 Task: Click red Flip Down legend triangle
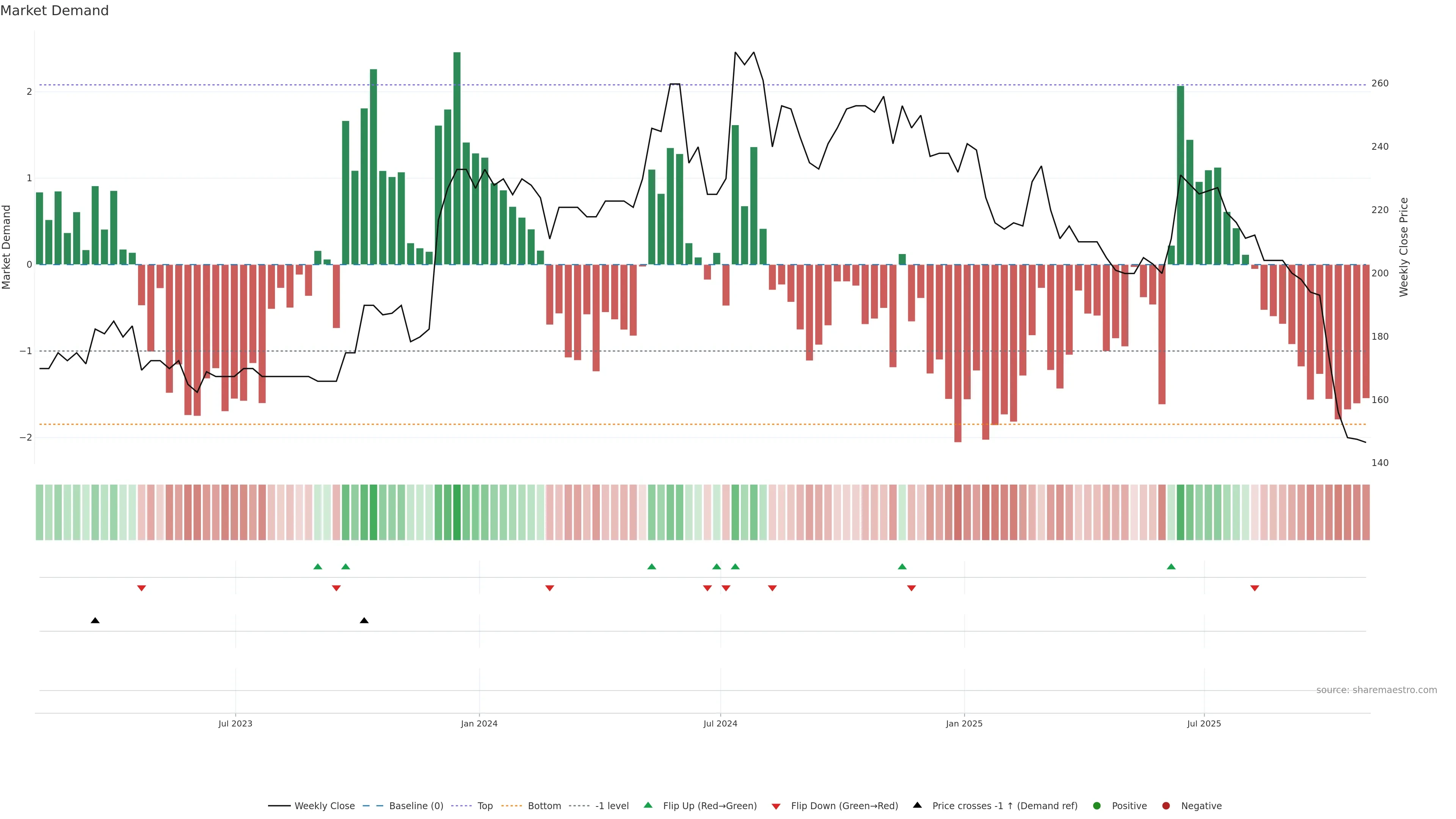click(x=776, y=806)
